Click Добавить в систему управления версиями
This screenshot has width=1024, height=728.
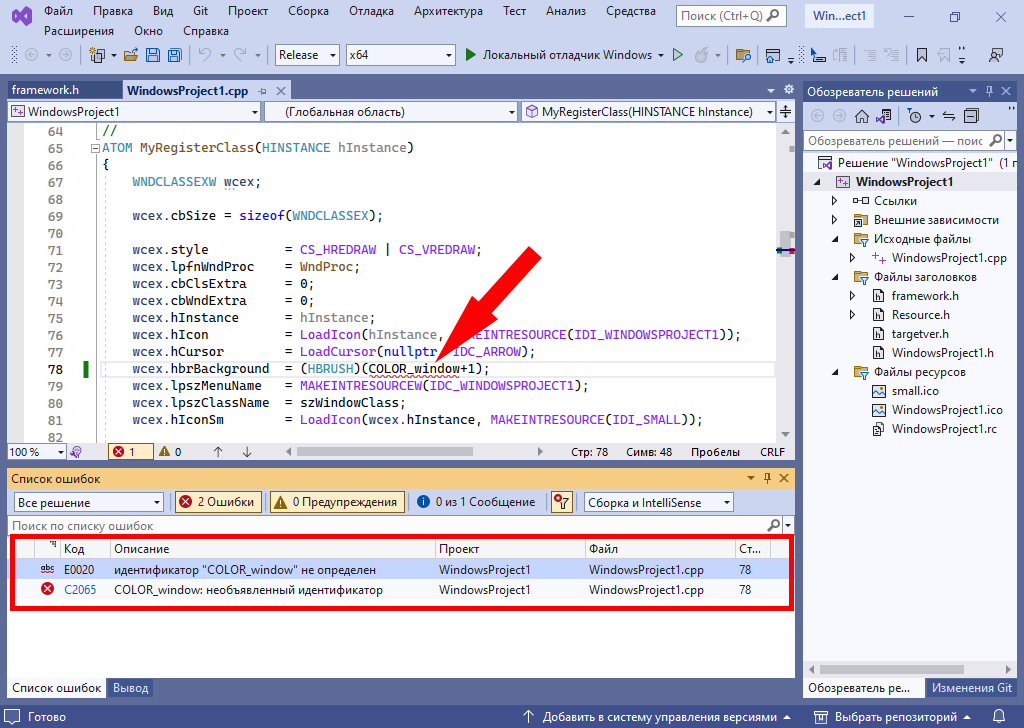(658, 717)
